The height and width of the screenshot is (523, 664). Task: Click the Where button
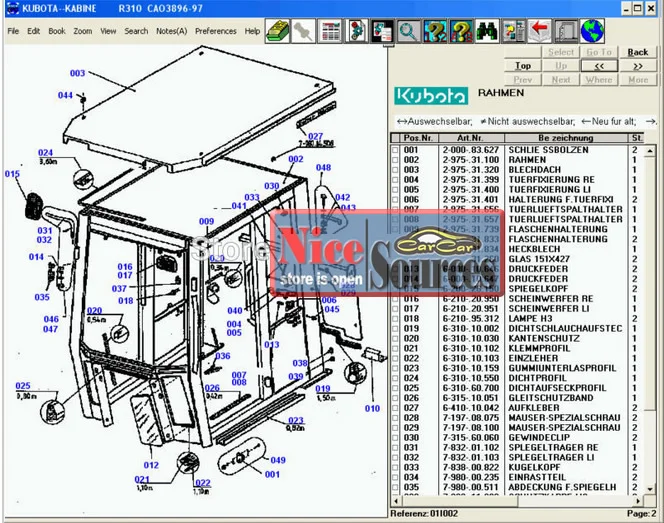point(599,80)
